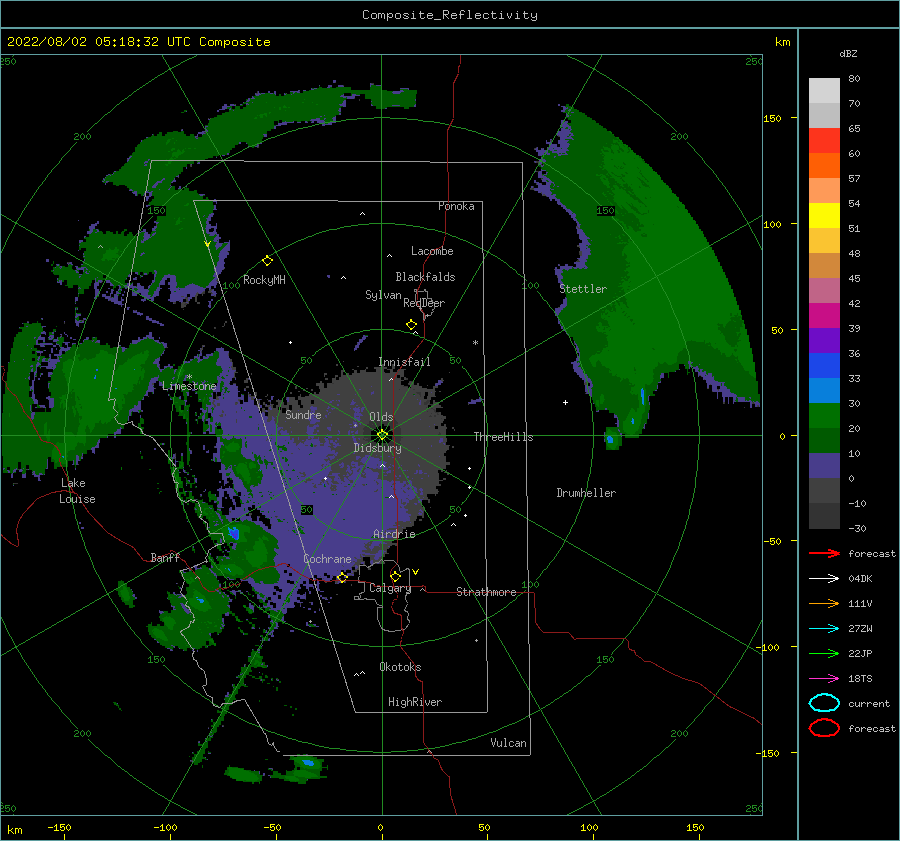
Task: Select the yellow 54 dBZ color band
Action: pyautogui.click(x=824, y=215)
